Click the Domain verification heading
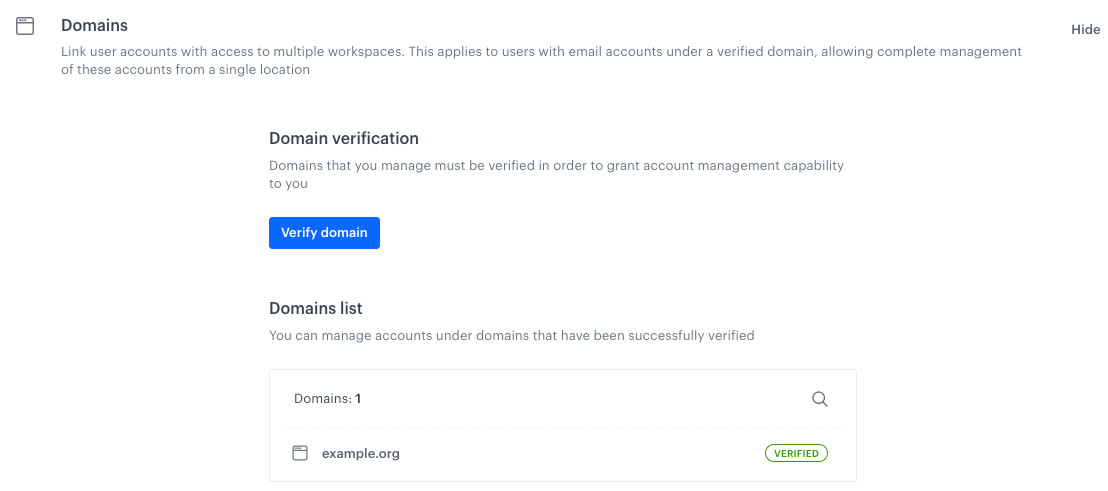1108x491 pixels. click(343, 138)
